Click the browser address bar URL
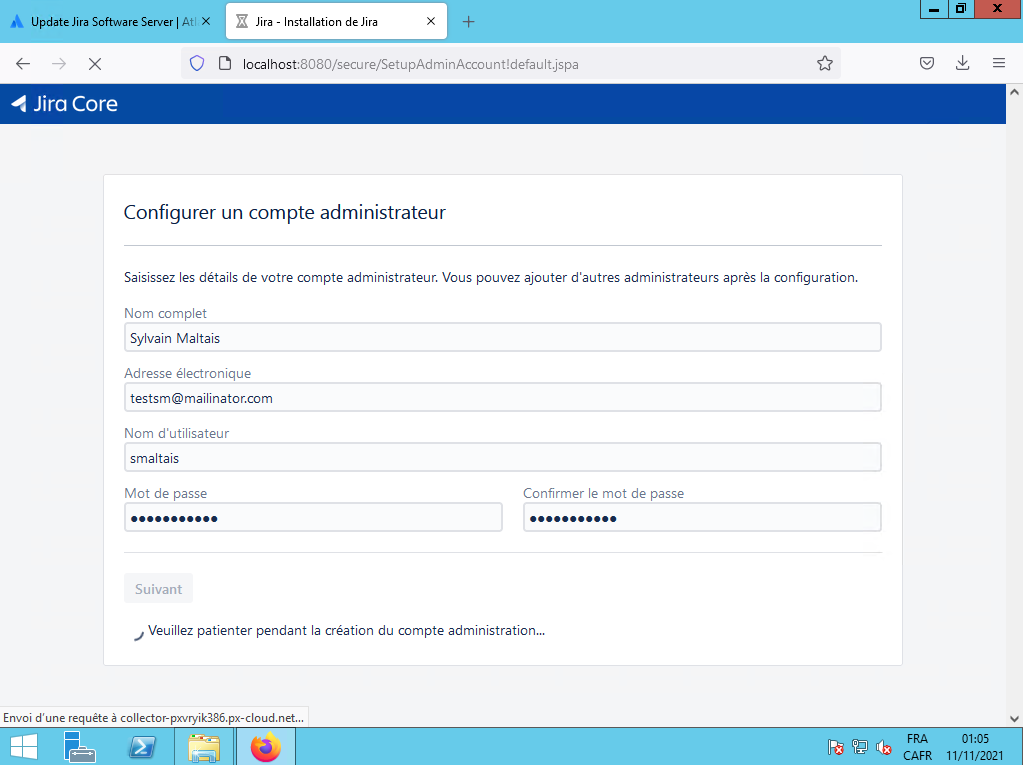Viewport: 1023px width, 765px height. click(410, 63)
